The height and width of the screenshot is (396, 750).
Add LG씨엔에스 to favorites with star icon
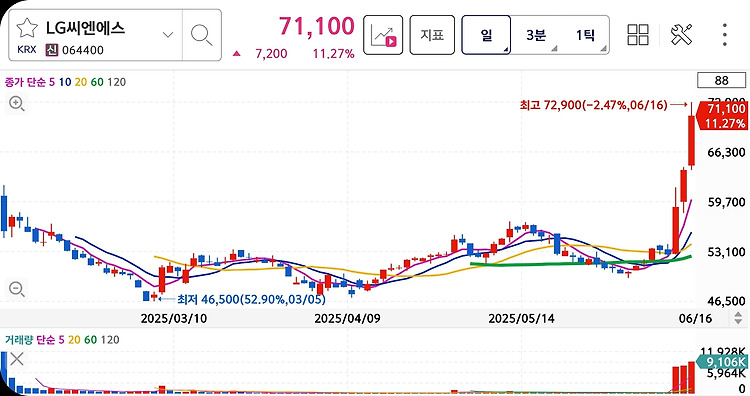pos(27,28)
